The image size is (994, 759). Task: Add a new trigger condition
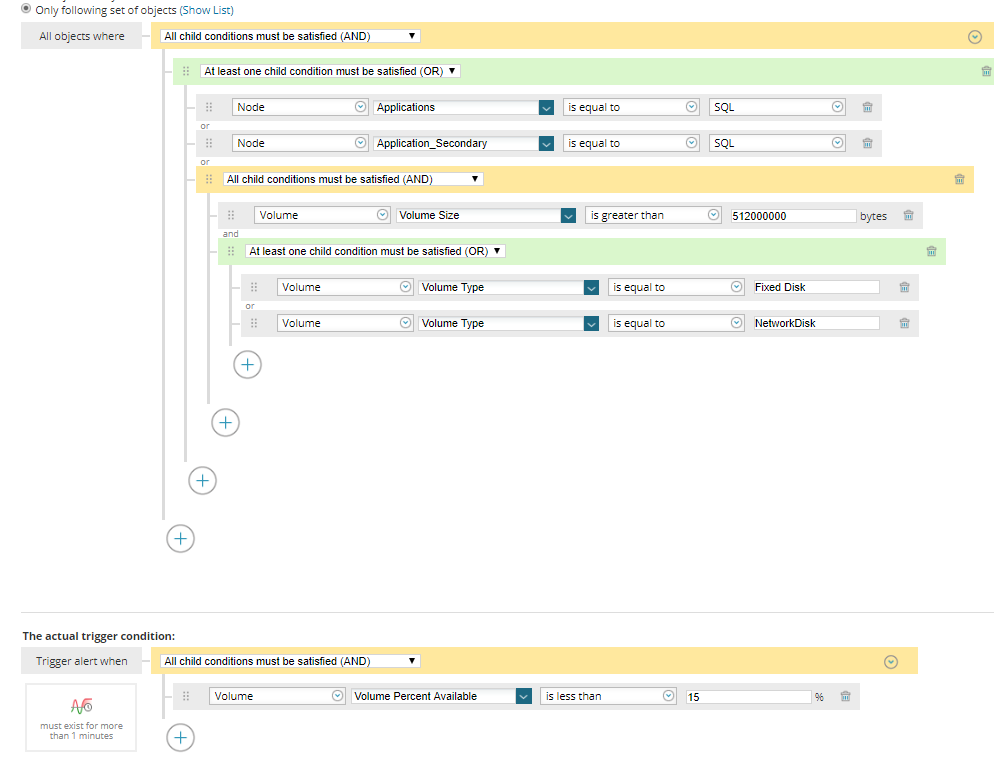point(180,737)
